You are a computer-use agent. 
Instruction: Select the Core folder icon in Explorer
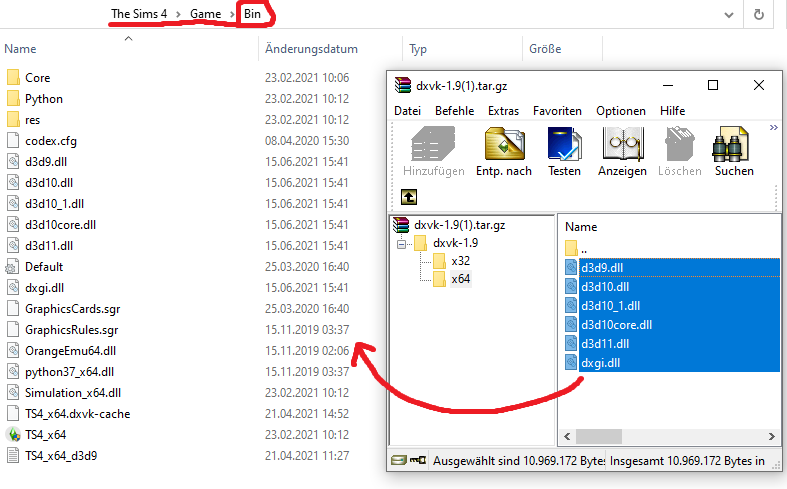14,78
